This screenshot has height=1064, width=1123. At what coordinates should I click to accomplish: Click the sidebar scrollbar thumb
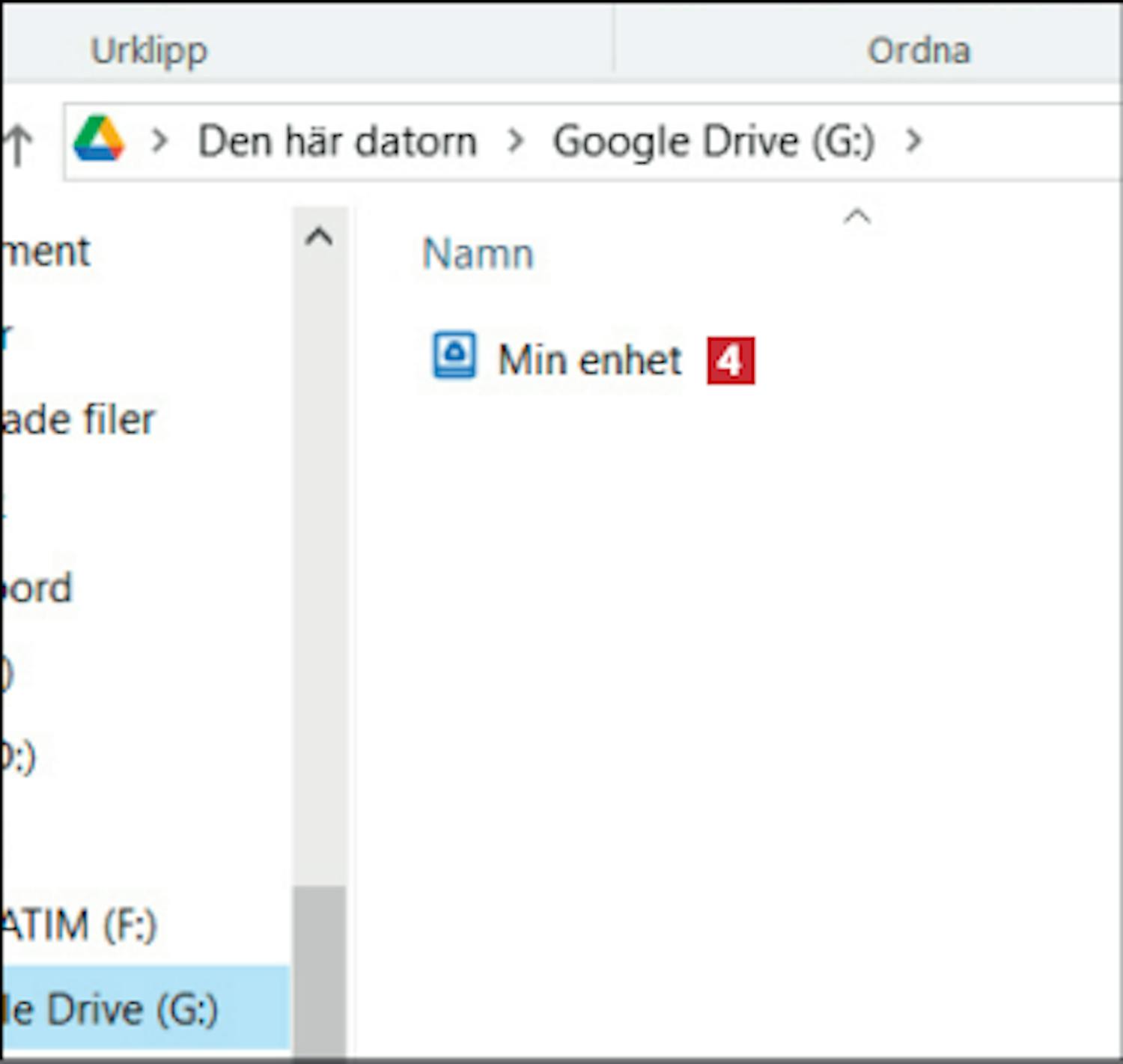pyautogui.click(x=320, y=966)
